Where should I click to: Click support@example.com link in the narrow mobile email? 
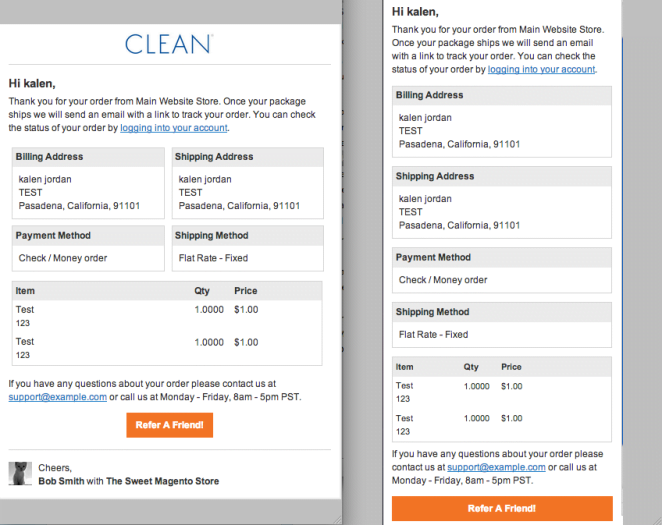coord(496,467)
